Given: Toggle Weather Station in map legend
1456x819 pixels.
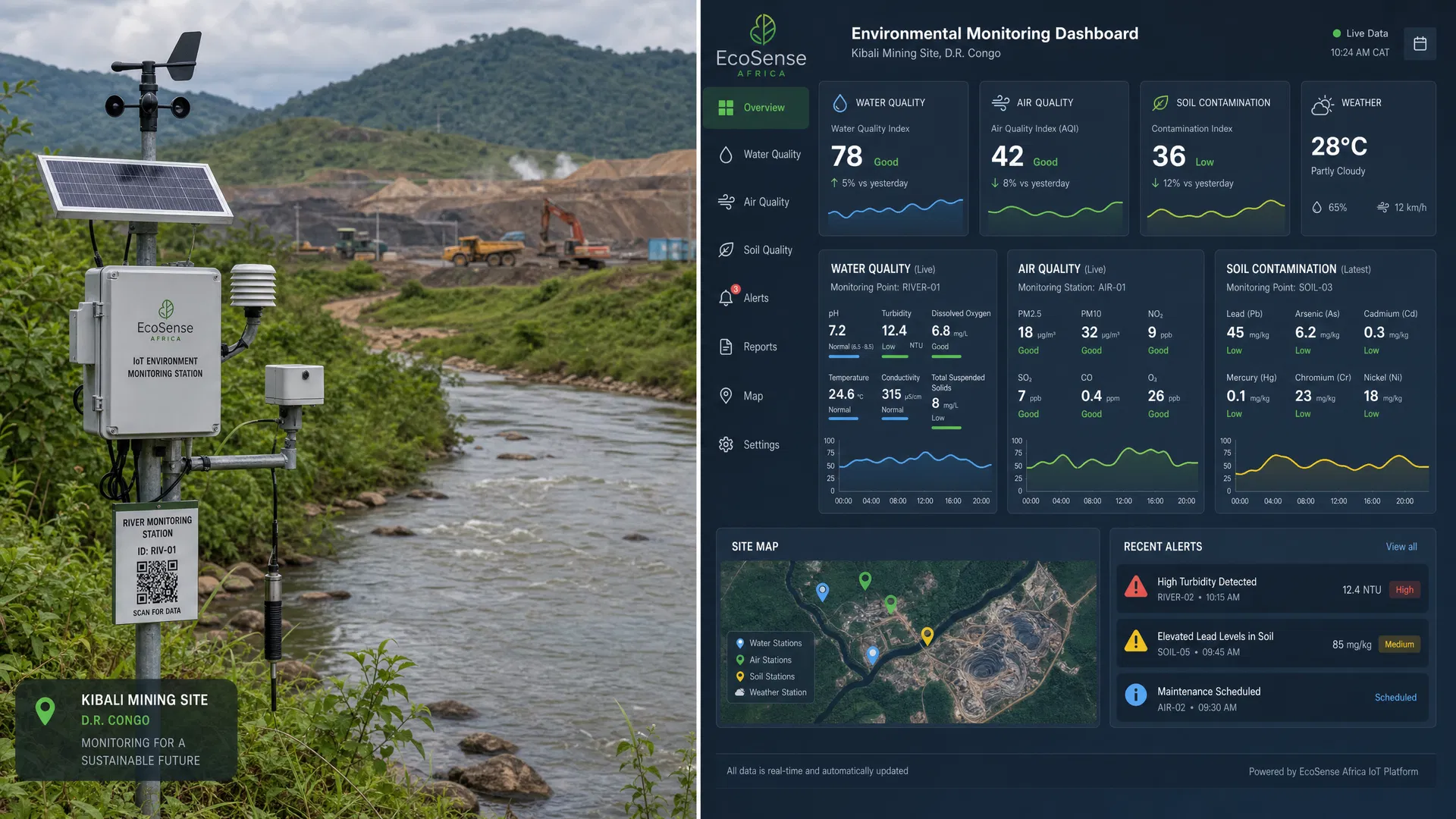Looking at the screenshot, I should click(x=771, y=692).
